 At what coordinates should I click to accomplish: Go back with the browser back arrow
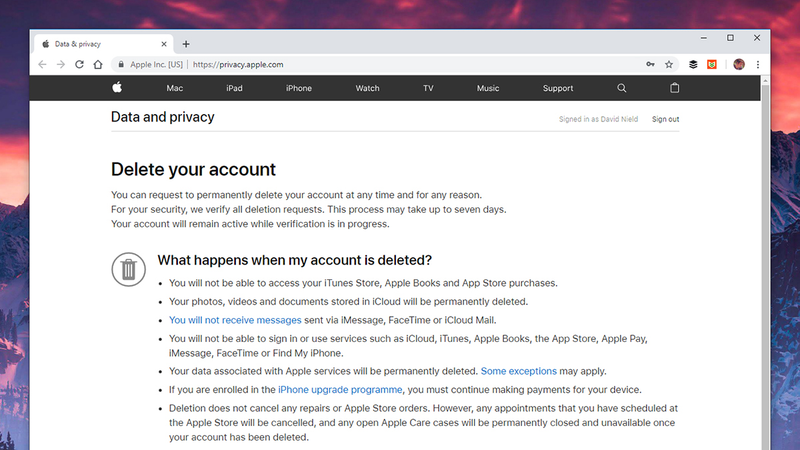42,64
